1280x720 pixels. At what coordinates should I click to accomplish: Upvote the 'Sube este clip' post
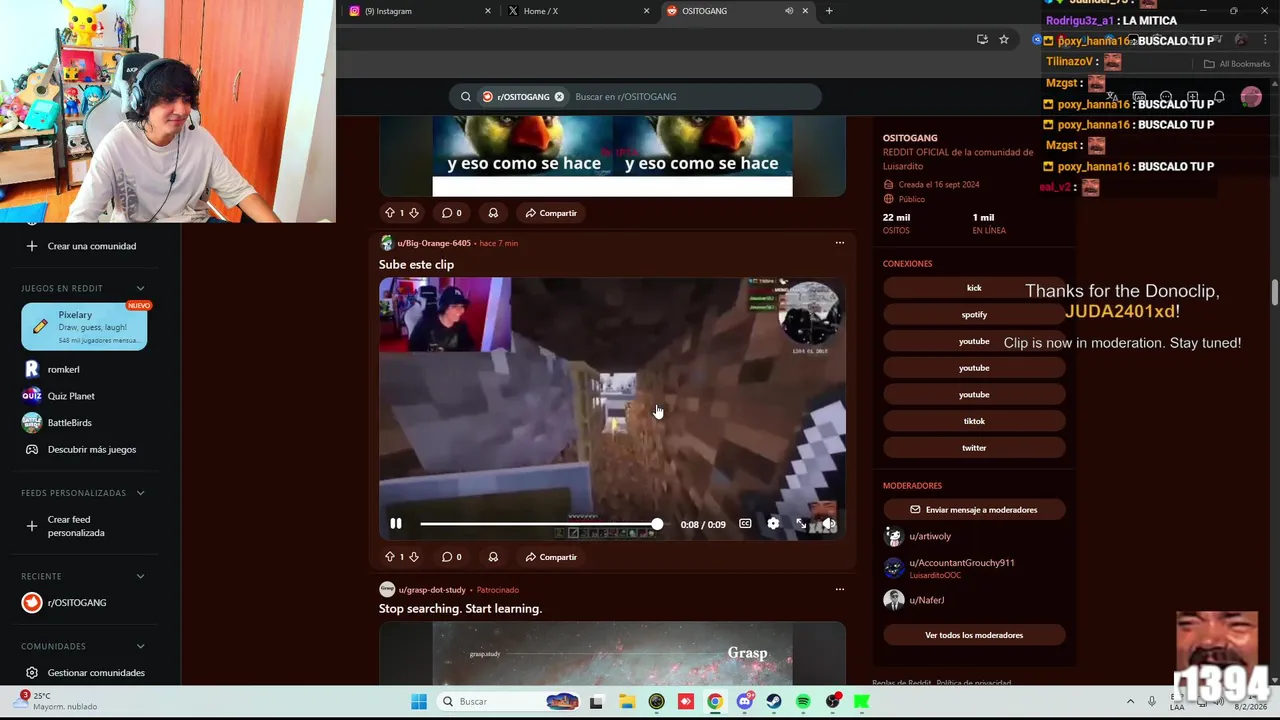(x=390, y=557)
